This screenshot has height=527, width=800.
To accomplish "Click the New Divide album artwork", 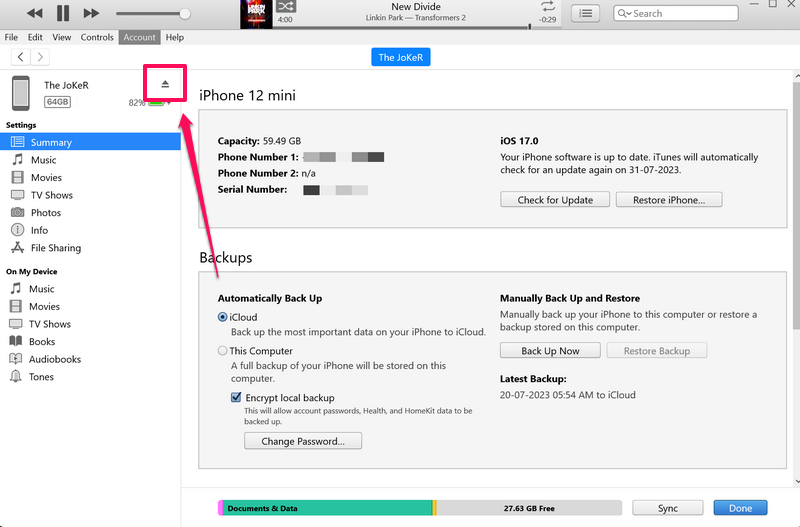I will (256, 14).
